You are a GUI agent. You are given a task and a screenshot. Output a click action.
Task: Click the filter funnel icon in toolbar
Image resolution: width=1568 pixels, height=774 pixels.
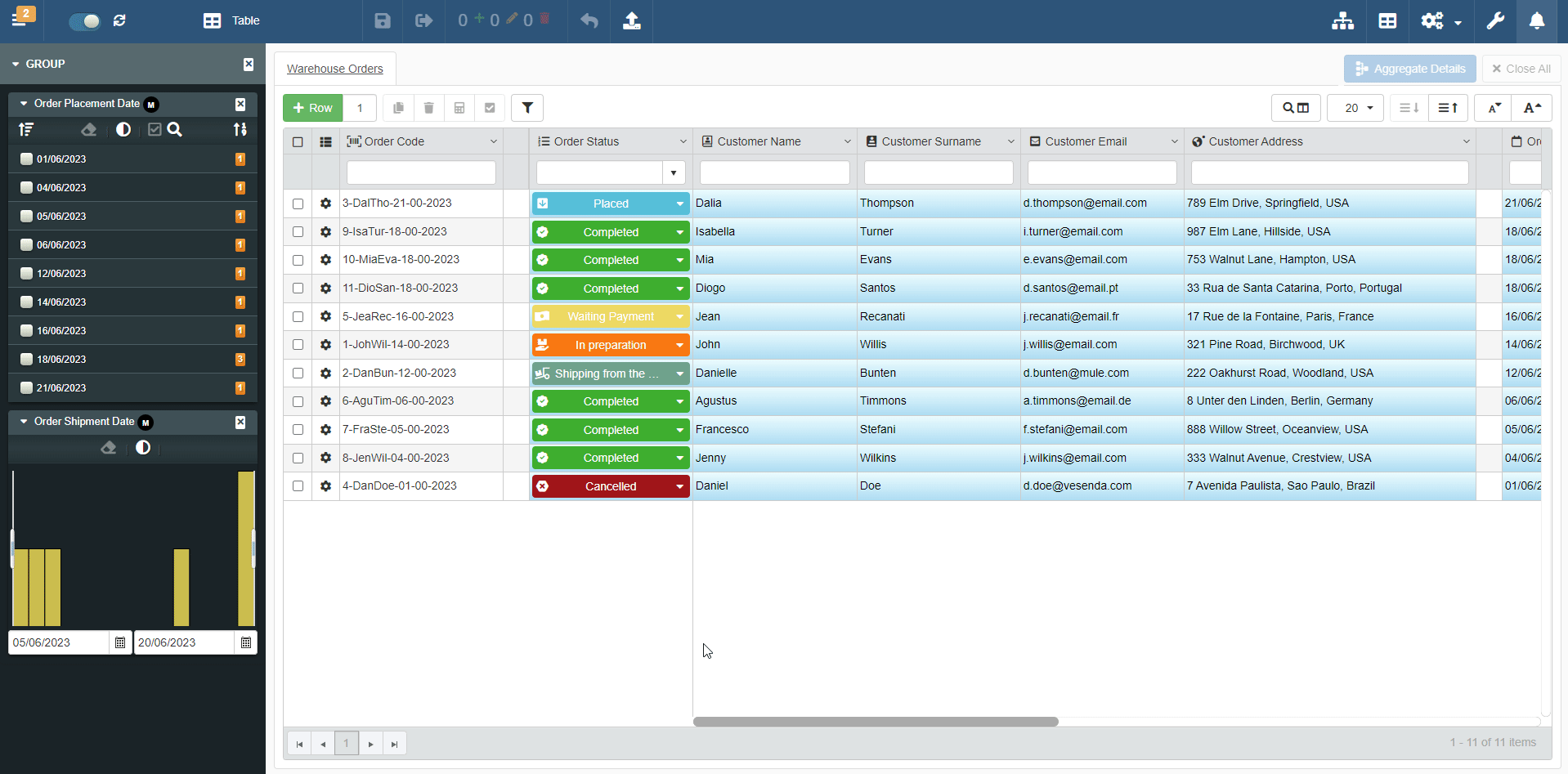[527, 108]
